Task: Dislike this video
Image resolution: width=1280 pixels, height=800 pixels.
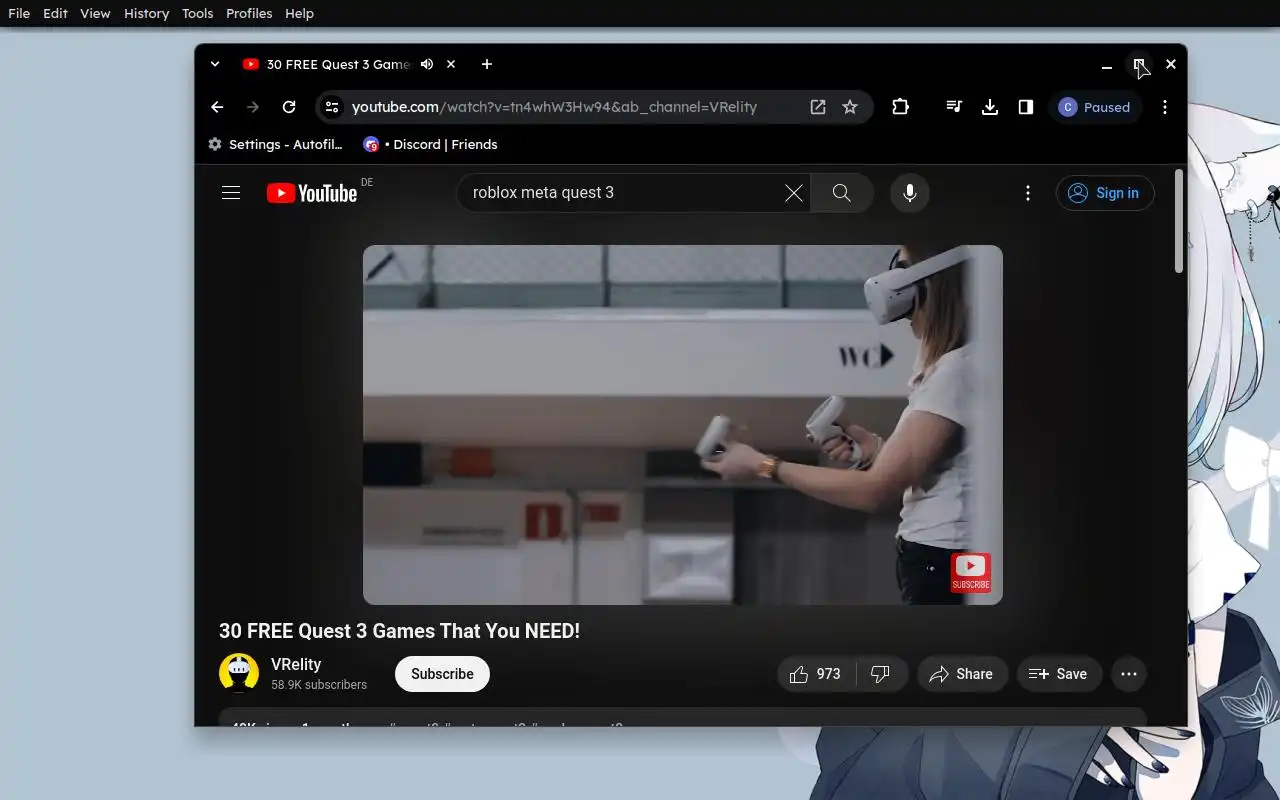Action: [881, 674]
